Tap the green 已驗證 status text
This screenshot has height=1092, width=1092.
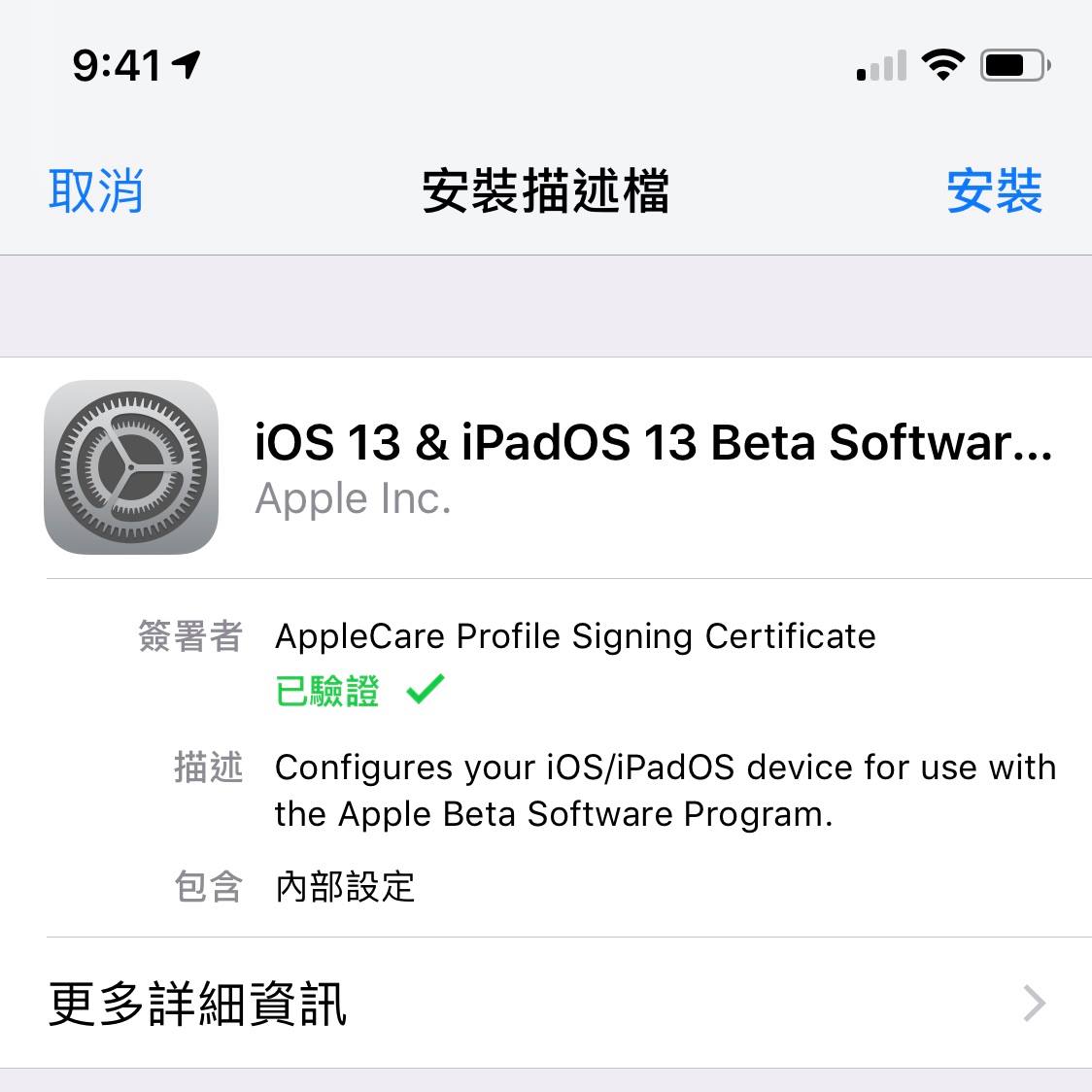(327, 691)
